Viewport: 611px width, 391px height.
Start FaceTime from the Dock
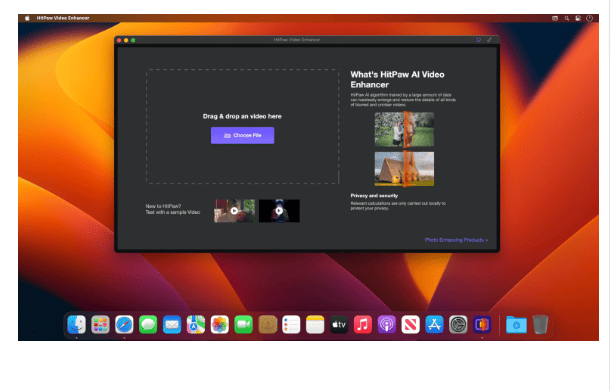244,324
